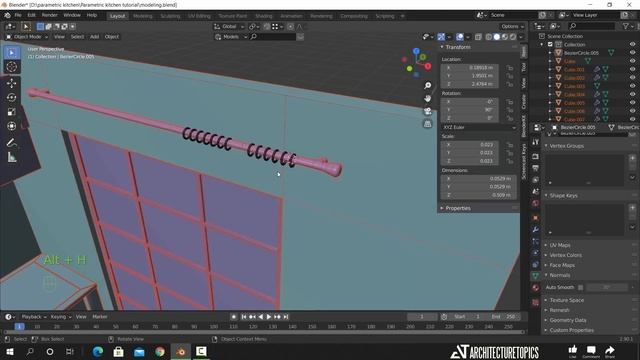Click Scale Z value field
Image resolution: width=640 pixels, height=360 pixels.
(470, 161)
